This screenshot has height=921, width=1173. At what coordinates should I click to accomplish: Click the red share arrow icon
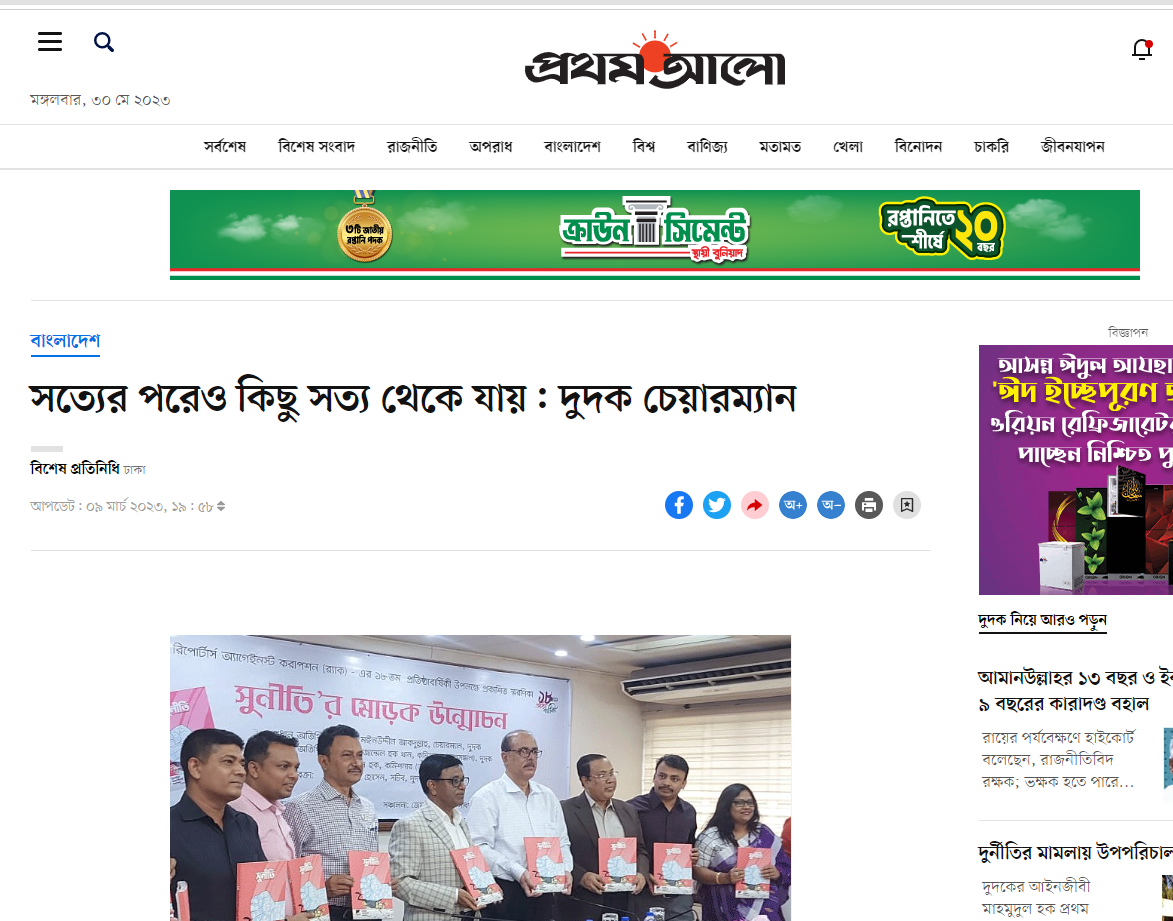[x=755, y=505]
